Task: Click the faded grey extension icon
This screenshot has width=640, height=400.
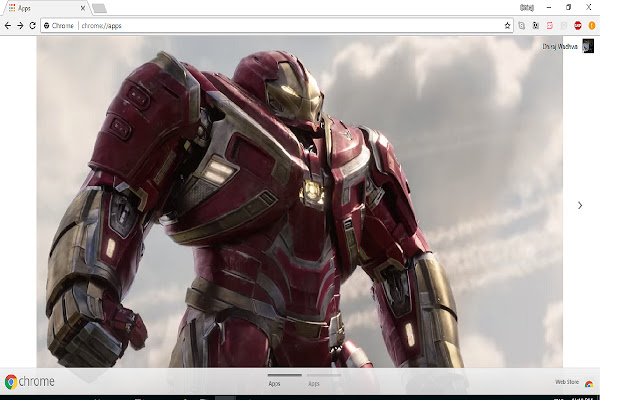Action: (x=564, y=26)
